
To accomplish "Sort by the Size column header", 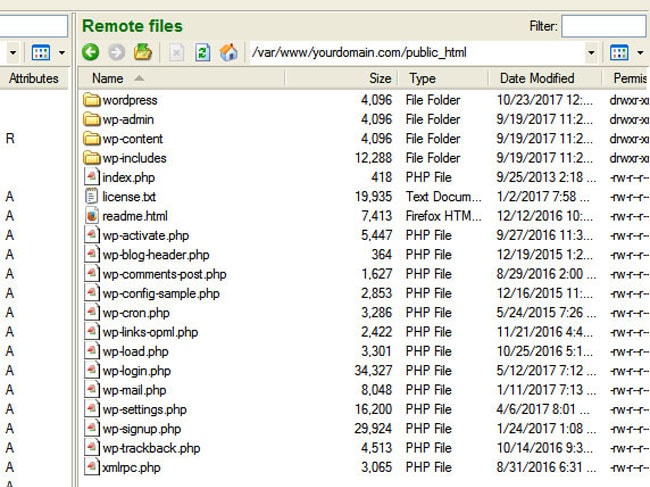I will 342,78.
